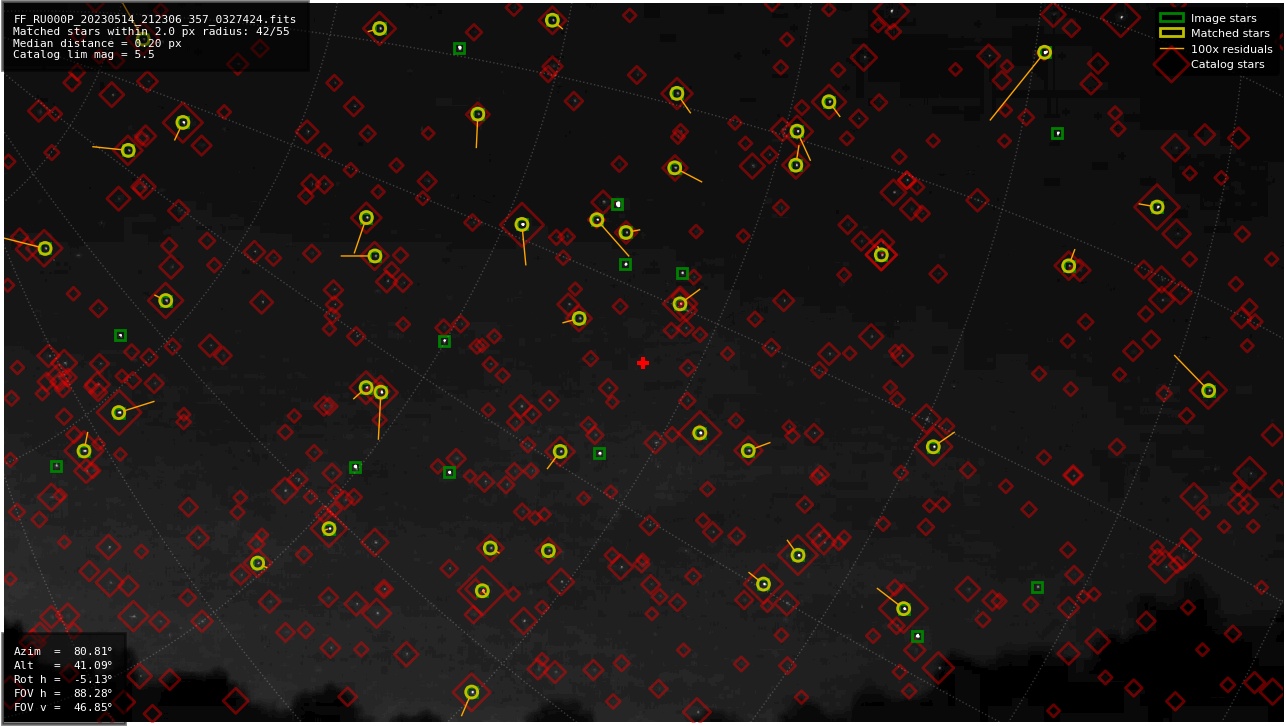Click the 'Catalog lim mag = 5.5' text
Screen dimensions: 1286x726
coord(84,55)
